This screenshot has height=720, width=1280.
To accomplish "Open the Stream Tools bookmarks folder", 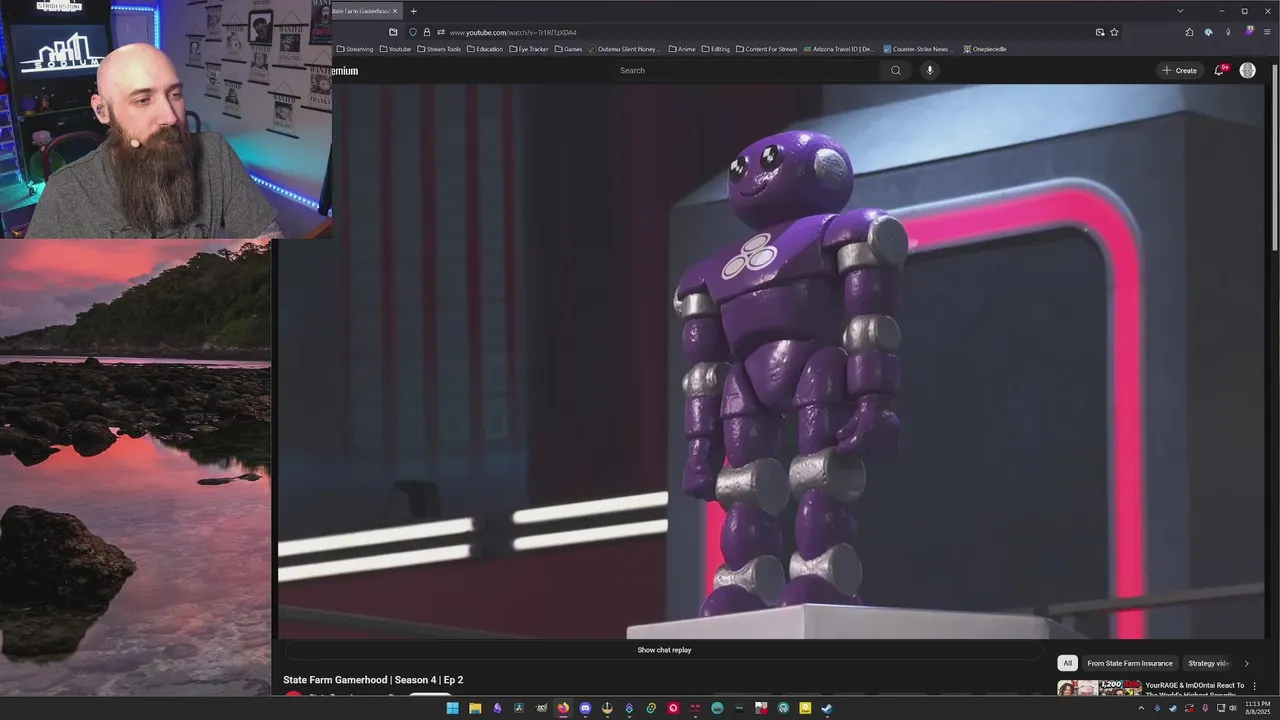I will click(x=439, y=49).
